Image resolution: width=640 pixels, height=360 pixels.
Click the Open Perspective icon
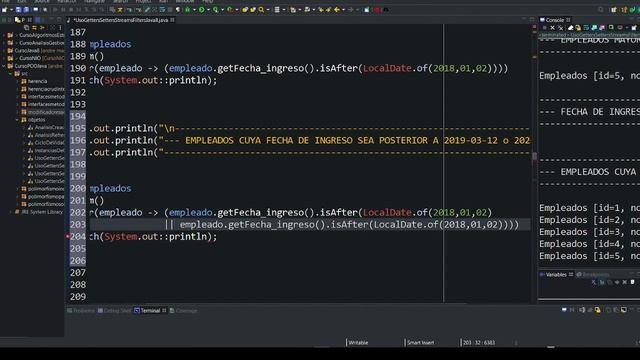[x=614, y=9]
